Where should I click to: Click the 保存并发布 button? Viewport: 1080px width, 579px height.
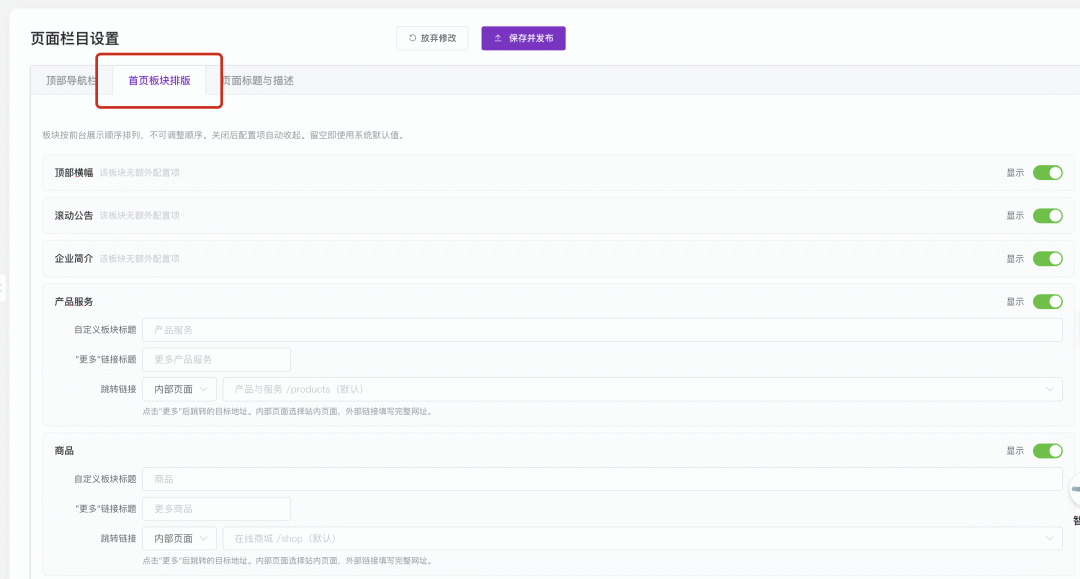(x=524, y=38)
